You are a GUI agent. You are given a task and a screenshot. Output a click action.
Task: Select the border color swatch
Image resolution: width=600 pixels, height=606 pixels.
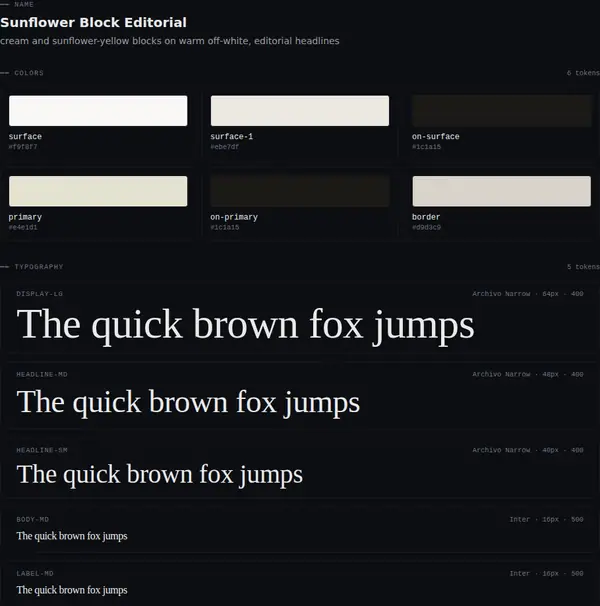coord(502,191)
